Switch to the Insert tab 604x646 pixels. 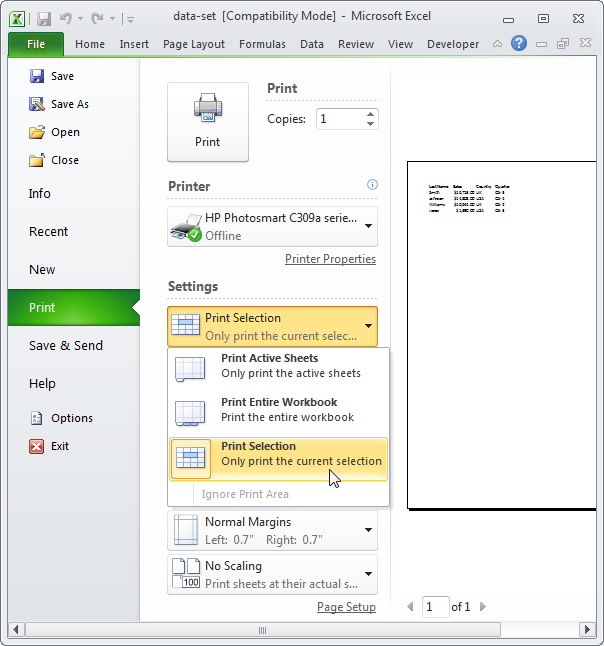(134, 44)
